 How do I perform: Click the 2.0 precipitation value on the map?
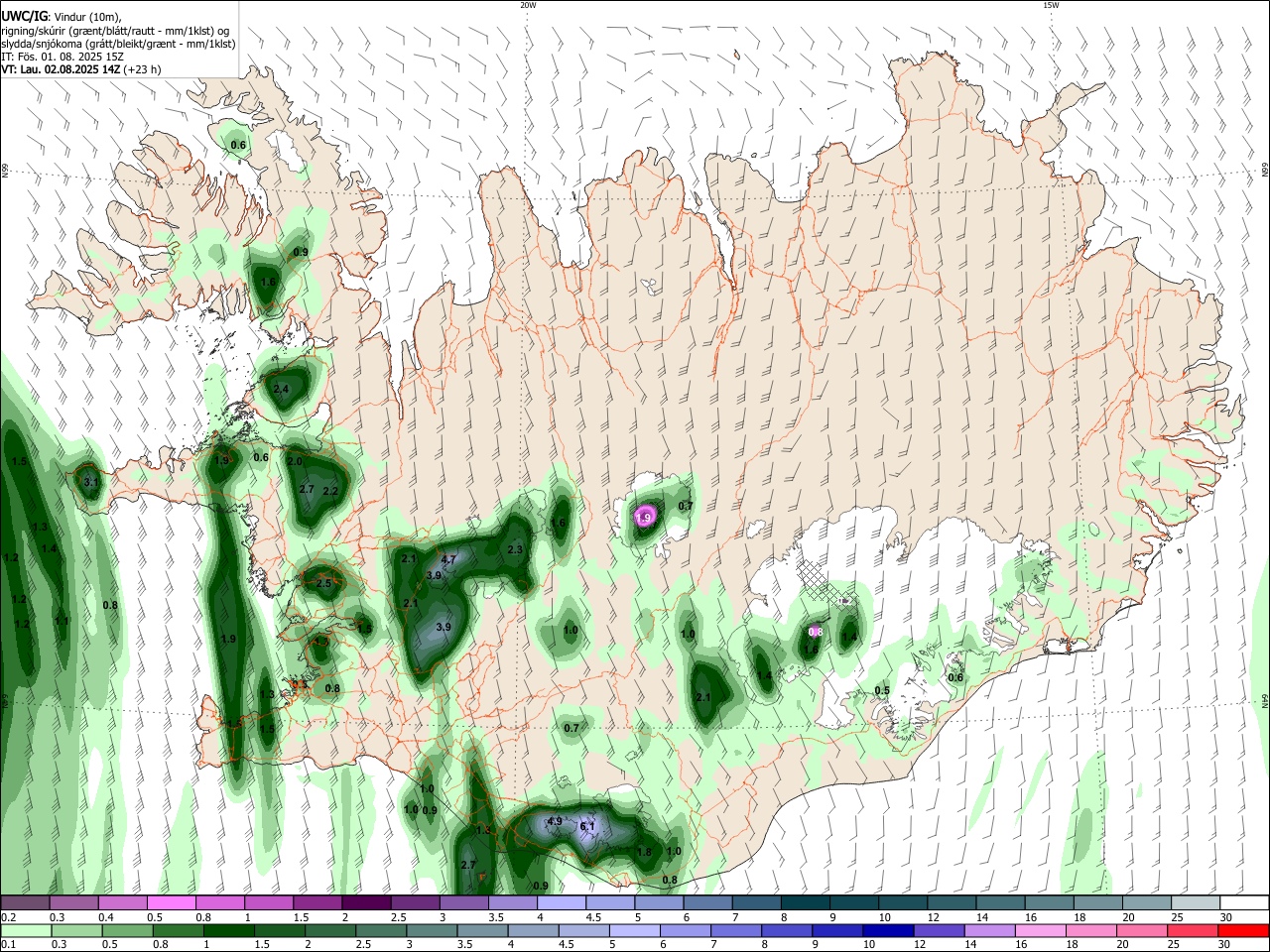[x=295, y=462]
